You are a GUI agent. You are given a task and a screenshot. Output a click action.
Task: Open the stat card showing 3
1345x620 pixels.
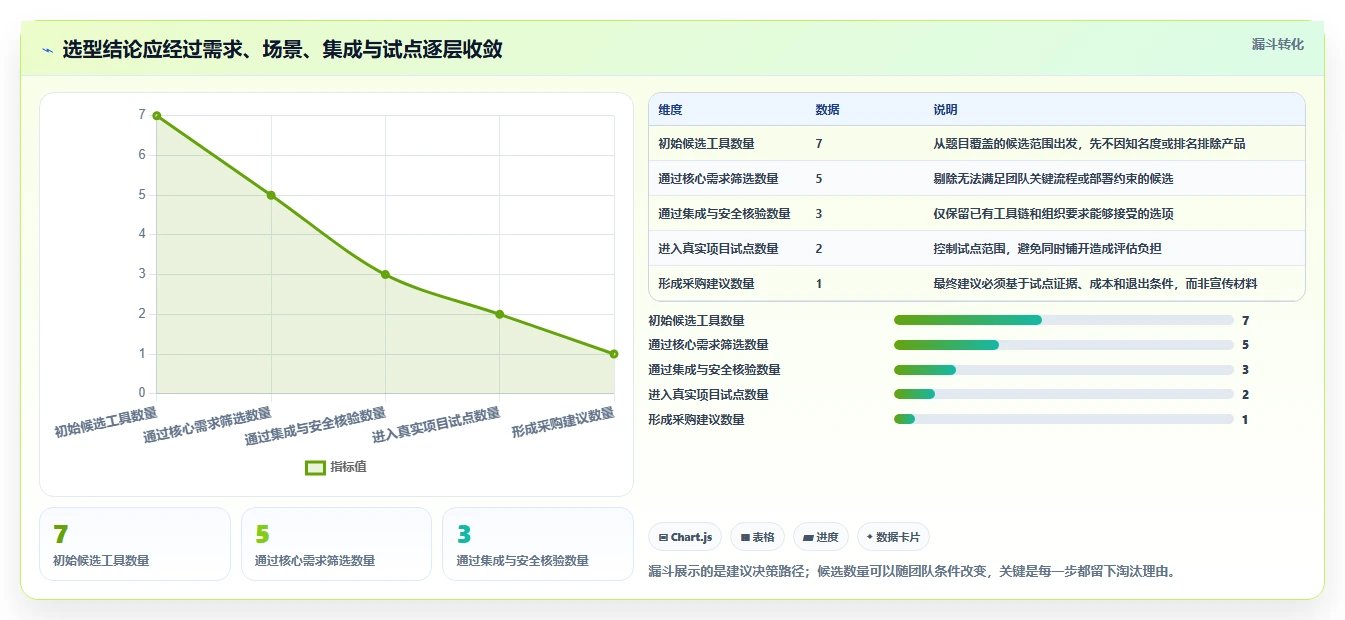pyautogui.click(x=538, y=544)
